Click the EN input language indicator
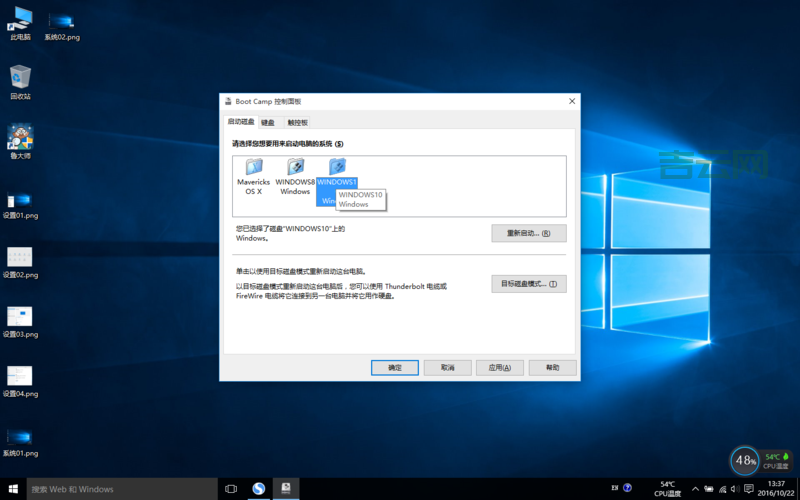This screenshot has height=500, width=800. [615, 488]
